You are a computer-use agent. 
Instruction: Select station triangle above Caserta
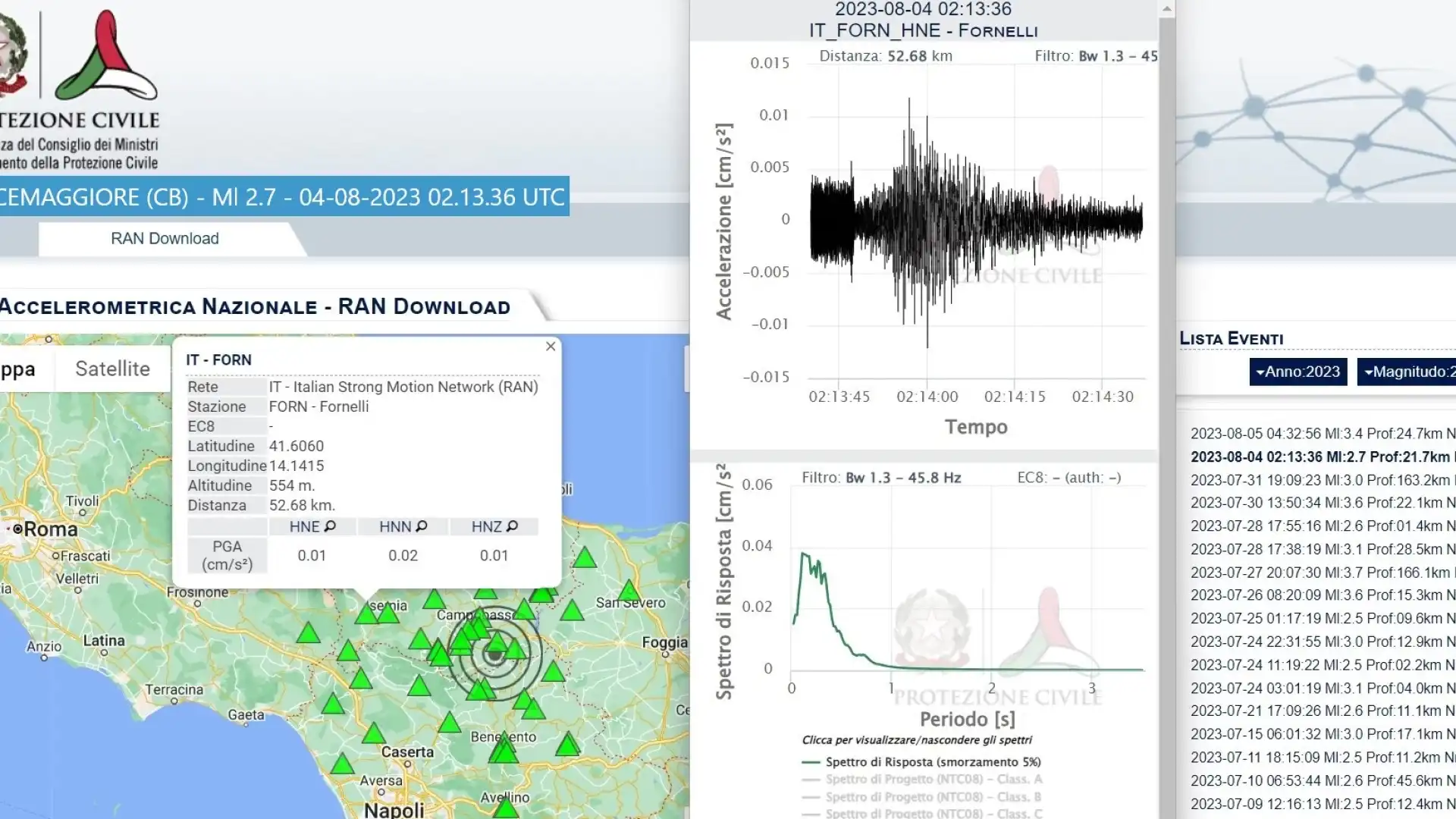[x=374, y=733]
